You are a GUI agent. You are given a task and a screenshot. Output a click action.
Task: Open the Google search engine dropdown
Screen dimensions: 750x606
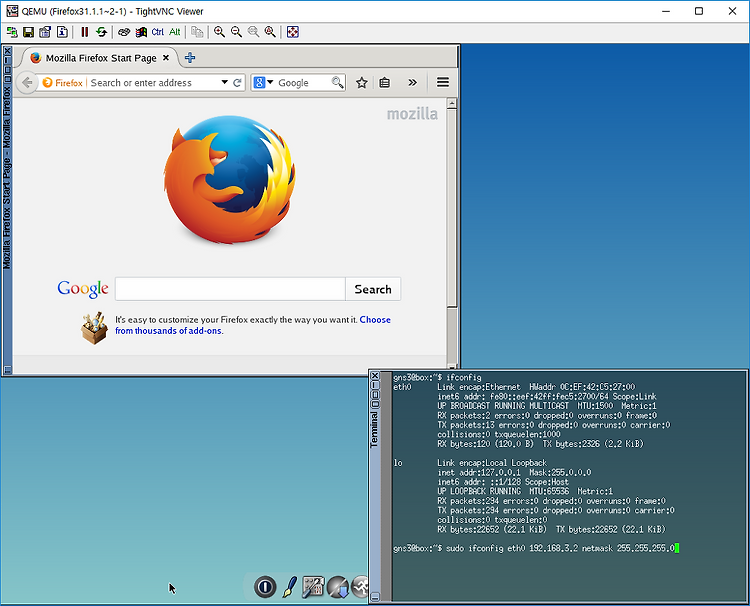click(x=264, y=83)
